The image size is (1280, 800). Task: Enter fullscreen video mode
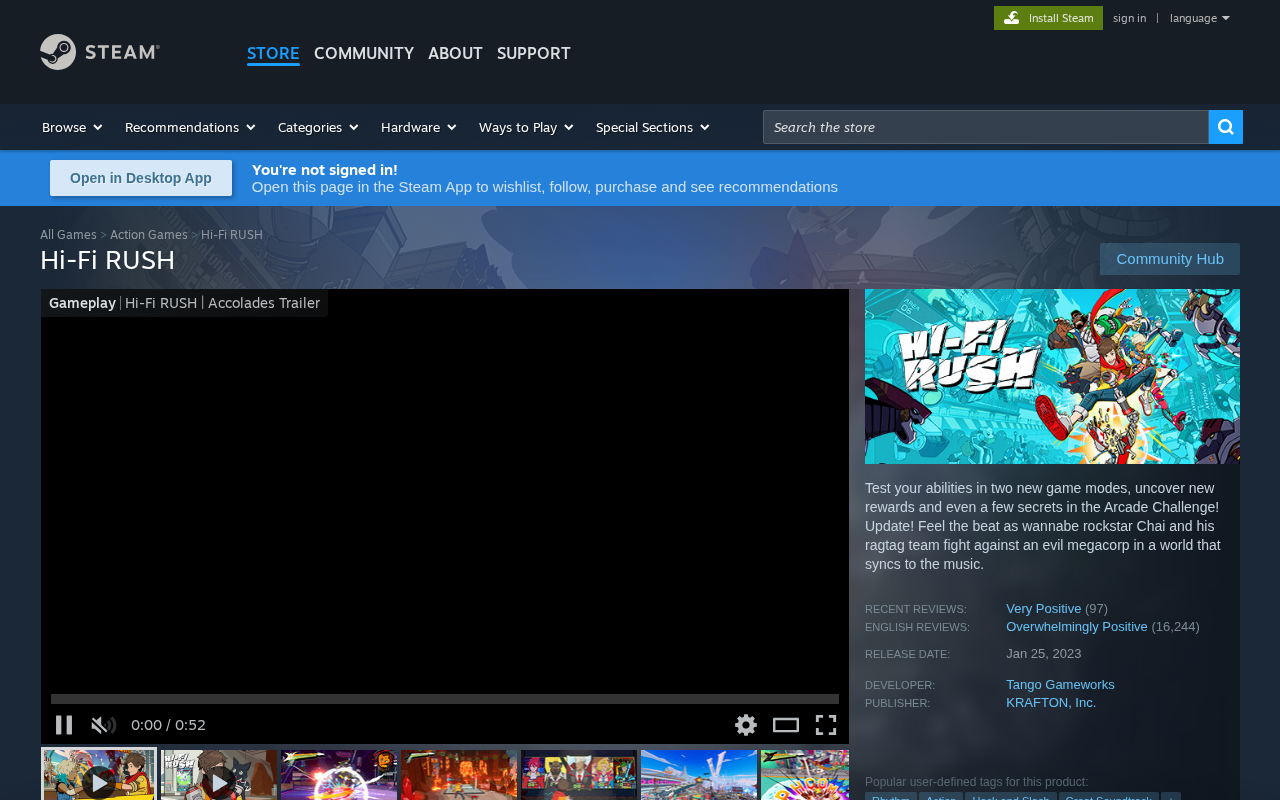pos(826,725)
